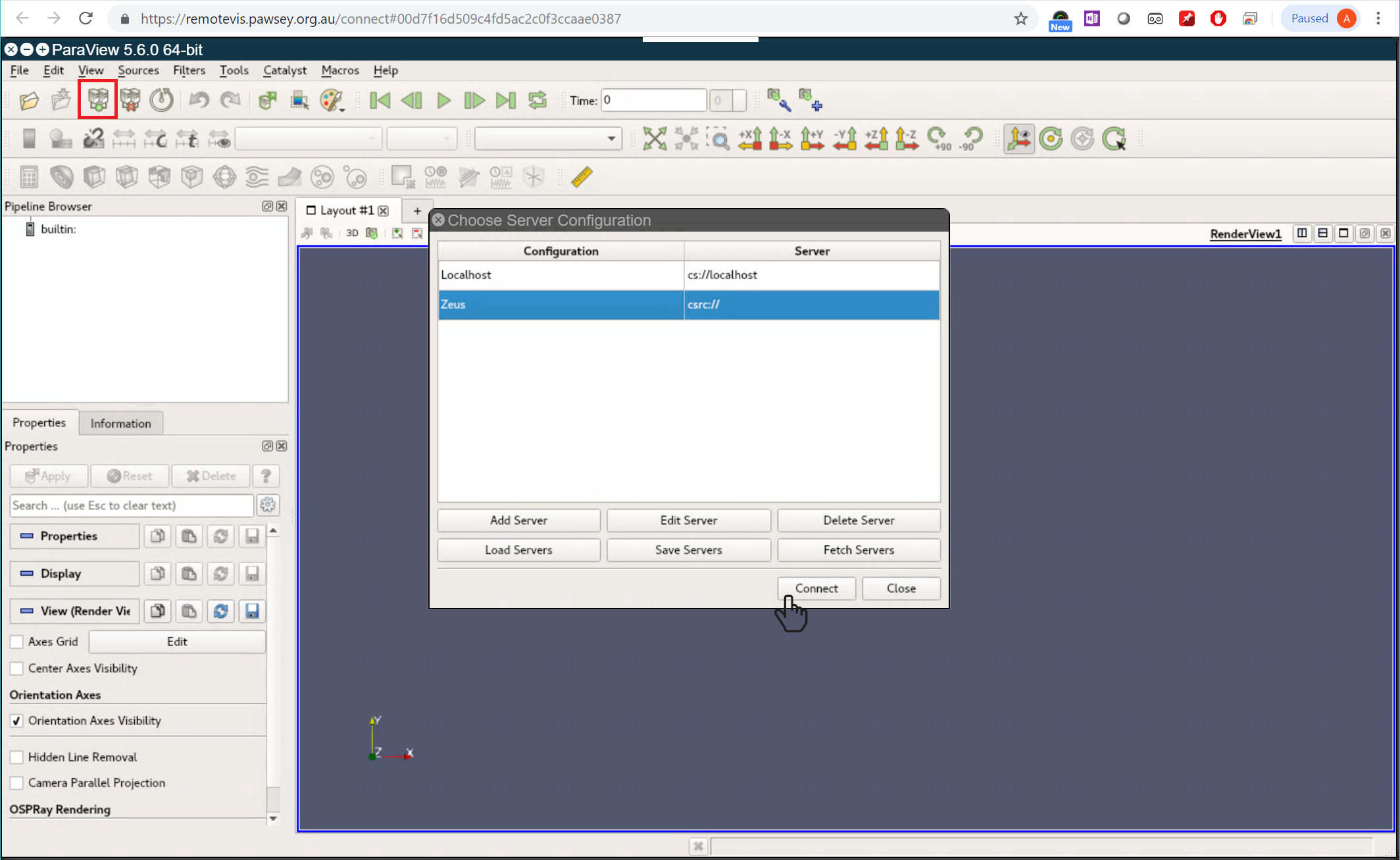
Task: Click the Add Server button
Action: (x=518, y=520)
